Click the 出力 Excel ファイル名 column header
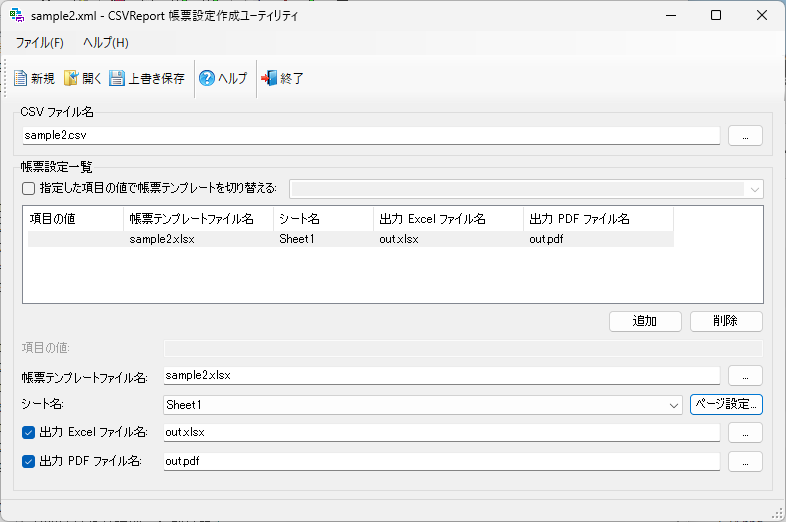The width and height of the screenshot is (786, 522). click(x=448, y=219)
